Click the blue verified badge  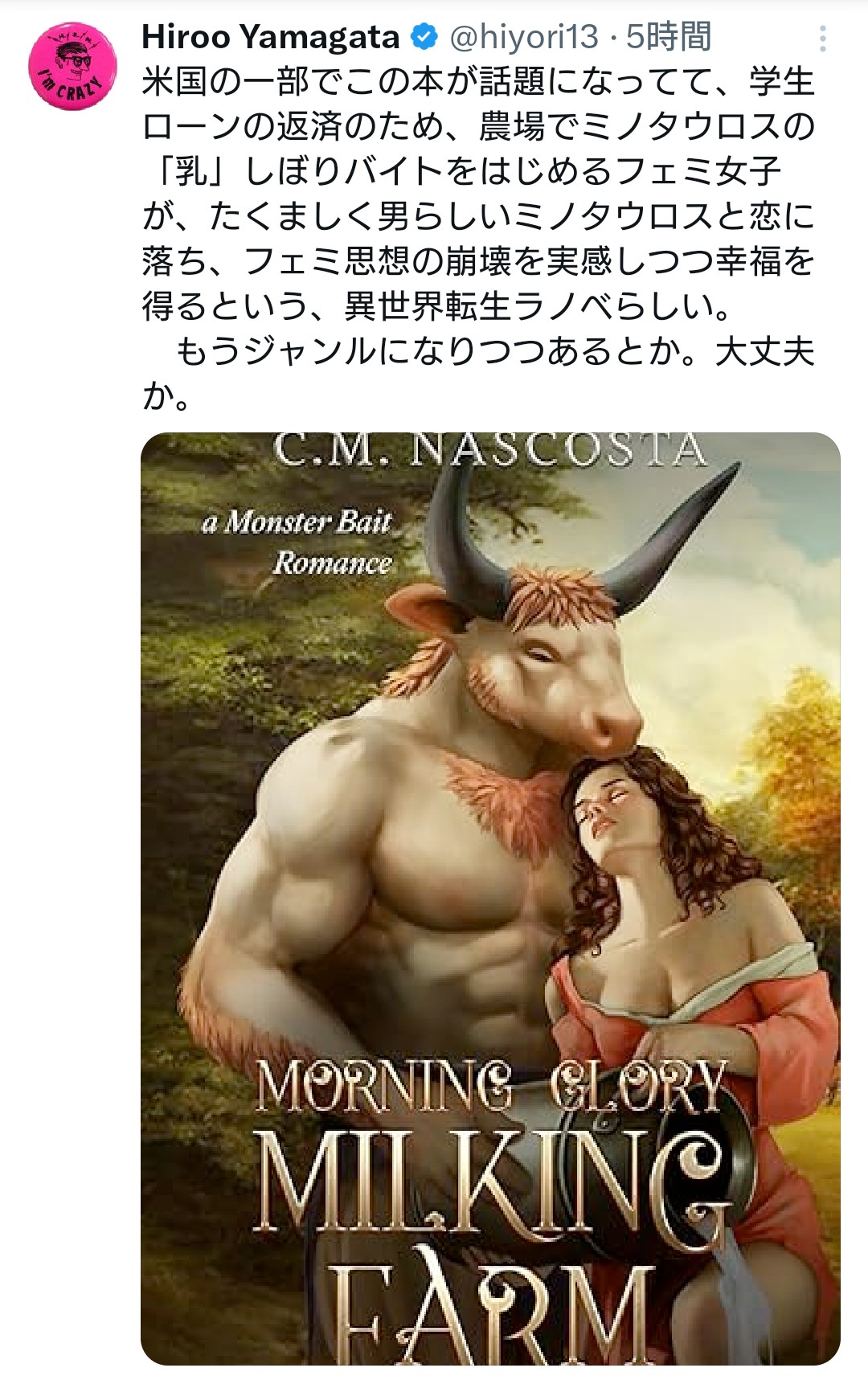424,36
